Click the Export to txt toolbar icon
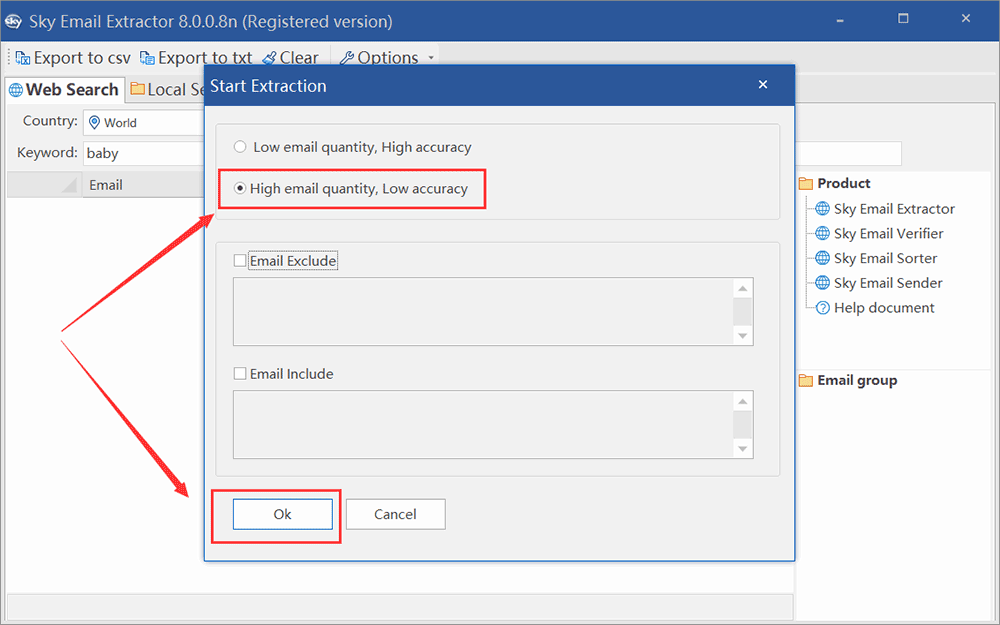 click(x=147, y=58)
